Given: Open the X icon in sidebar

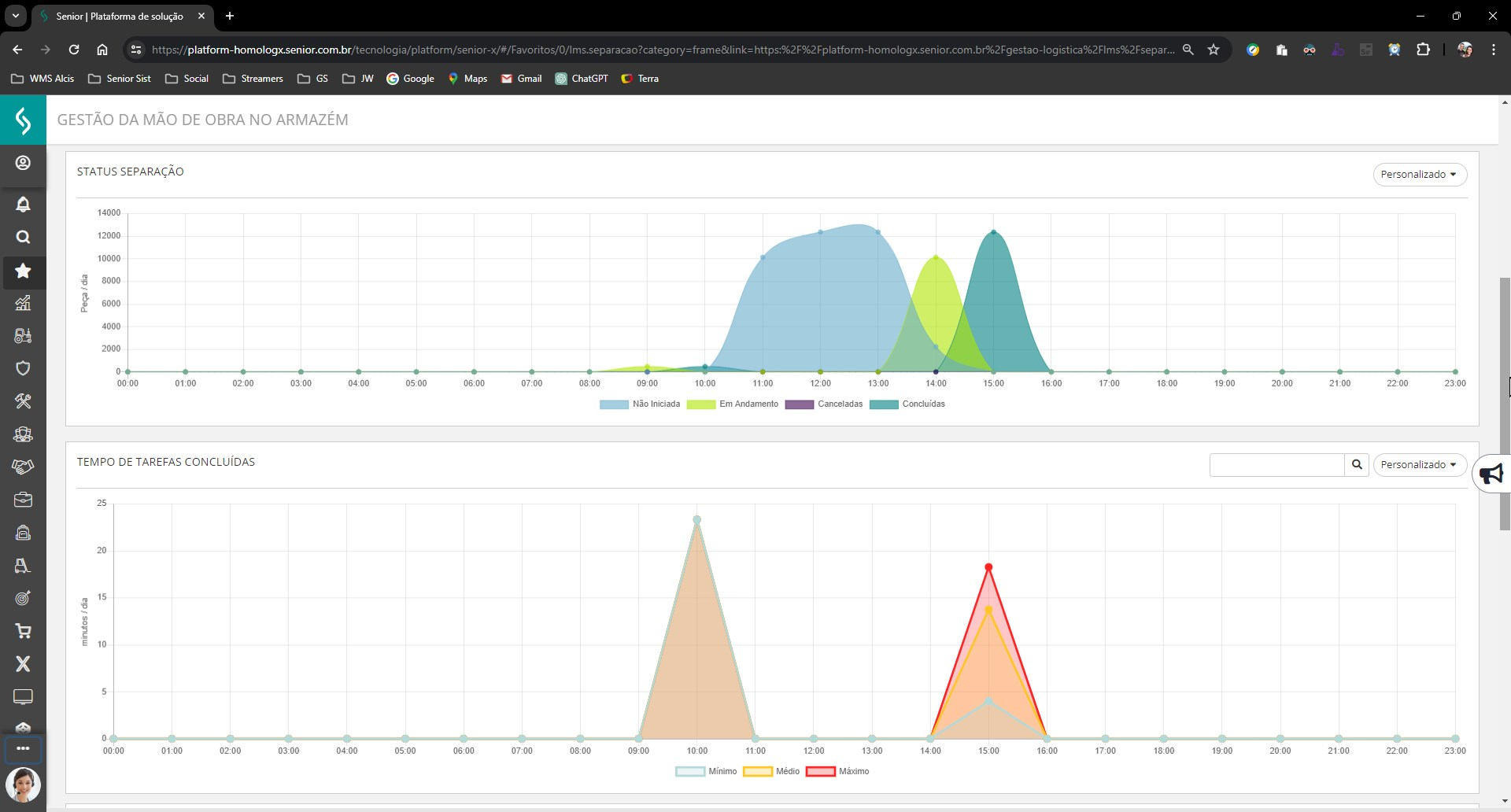Looking at the screenshot, I should click(23, 664).
